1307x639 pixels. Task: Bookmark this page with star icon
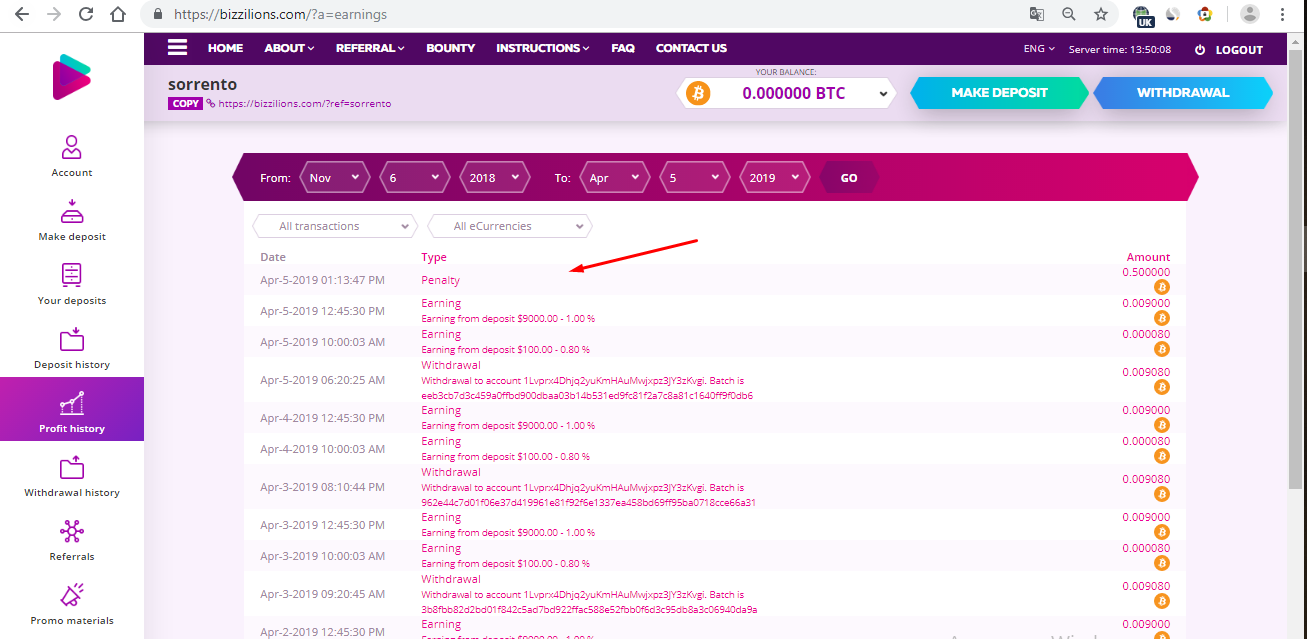[x=1100, y=14]
